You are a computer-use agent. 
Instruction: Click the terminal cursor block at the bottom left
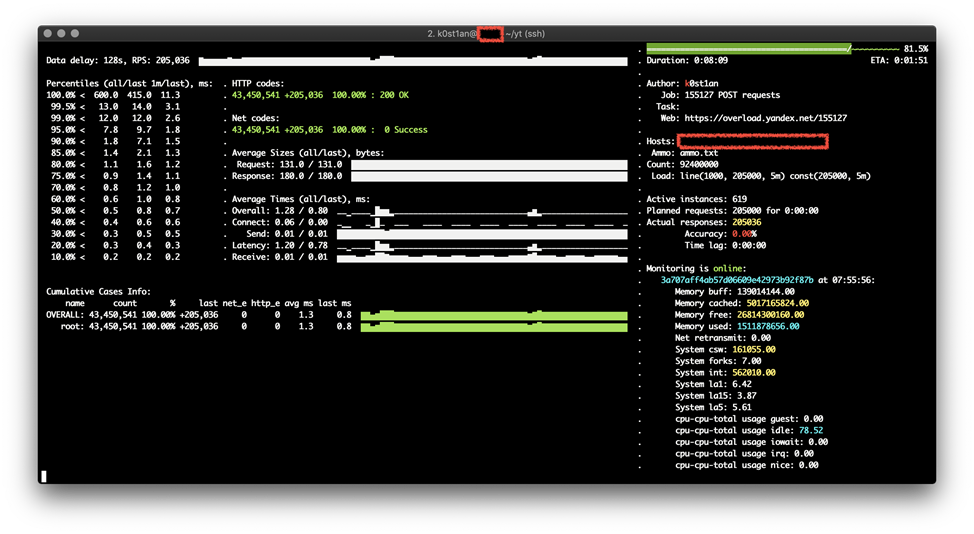pyautogui.click(x=43, y=476)
